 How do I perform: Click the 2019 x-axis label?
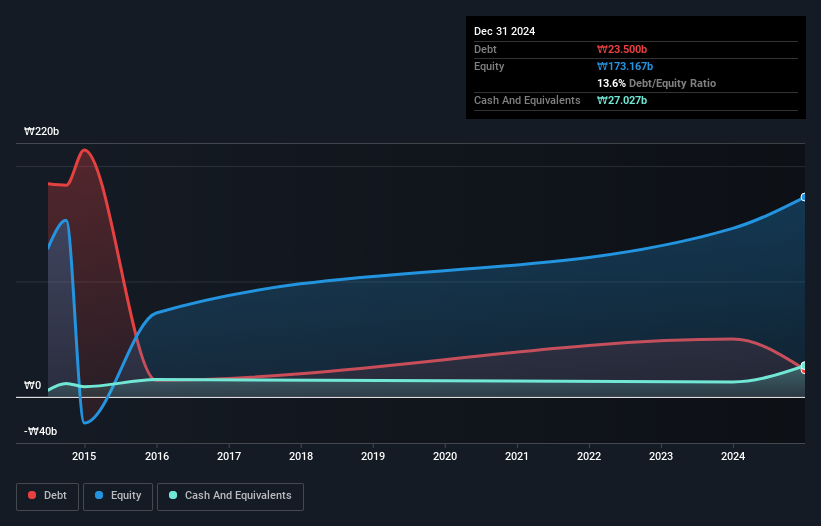pos(373,456)
